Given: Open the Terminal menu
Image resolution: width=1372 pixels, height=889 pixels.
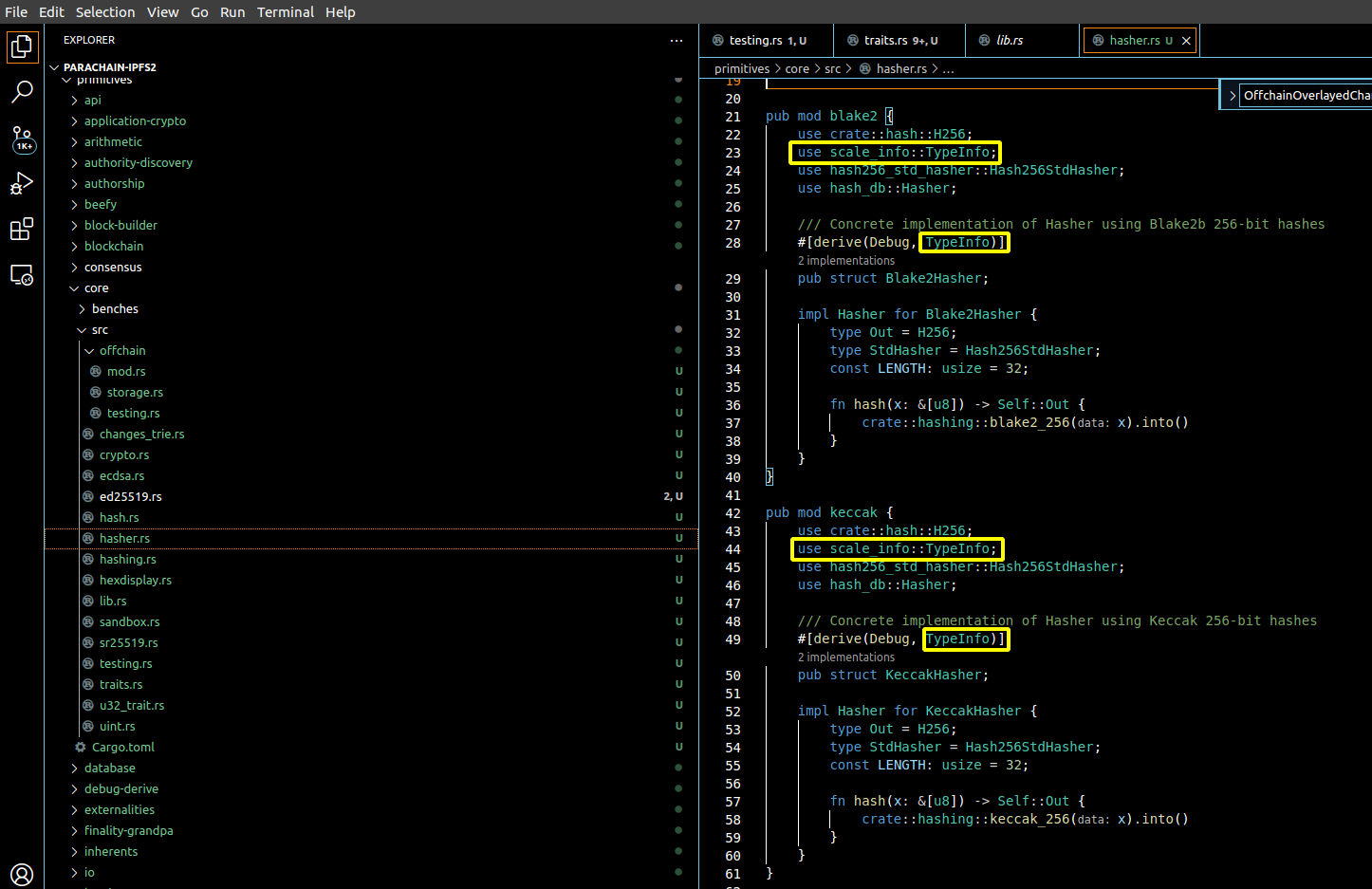Looking at the screenshot, I should click(x=285, y=12).
